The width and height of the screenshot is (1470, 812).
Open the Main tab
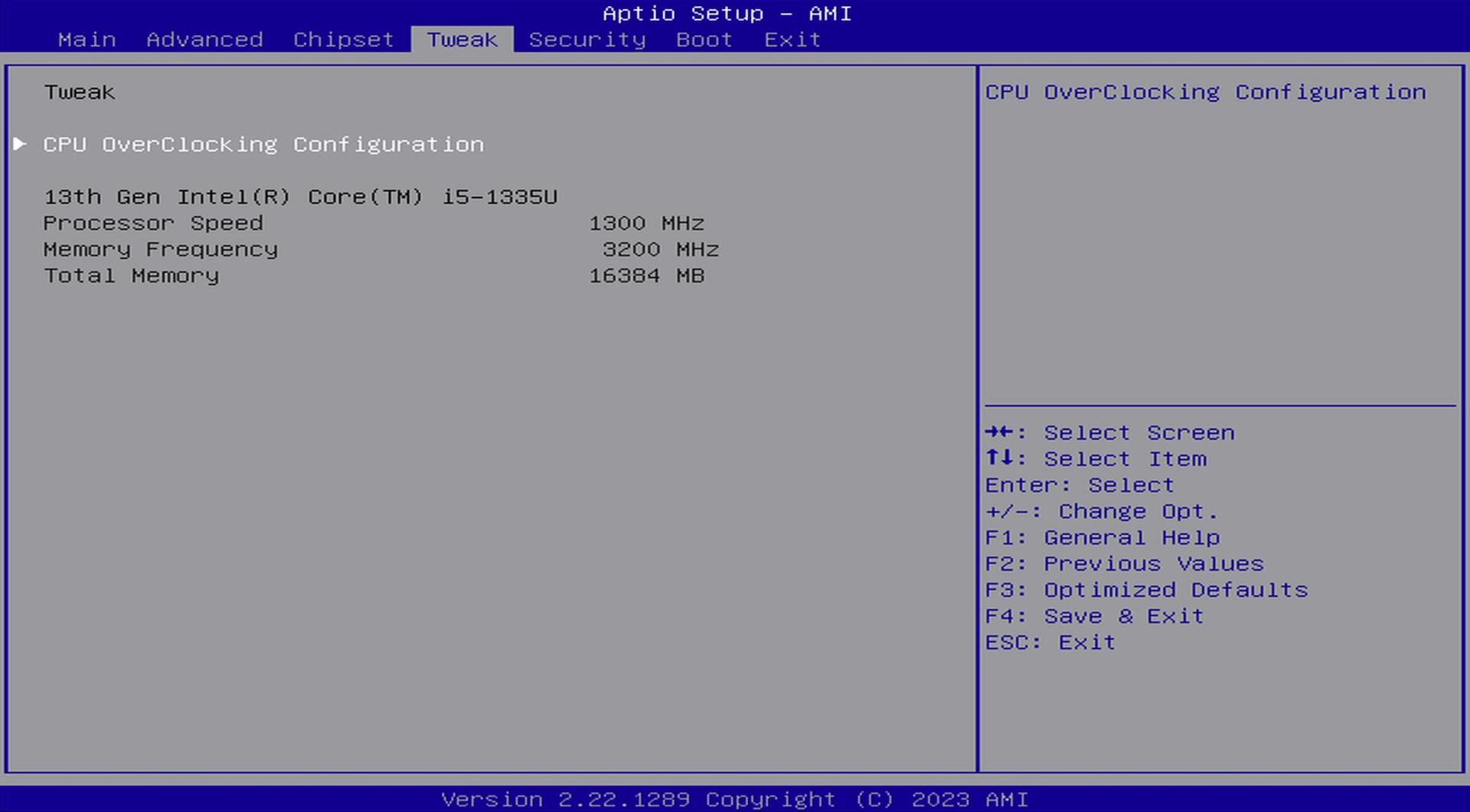pyautogui.click(x=87, y=40)
